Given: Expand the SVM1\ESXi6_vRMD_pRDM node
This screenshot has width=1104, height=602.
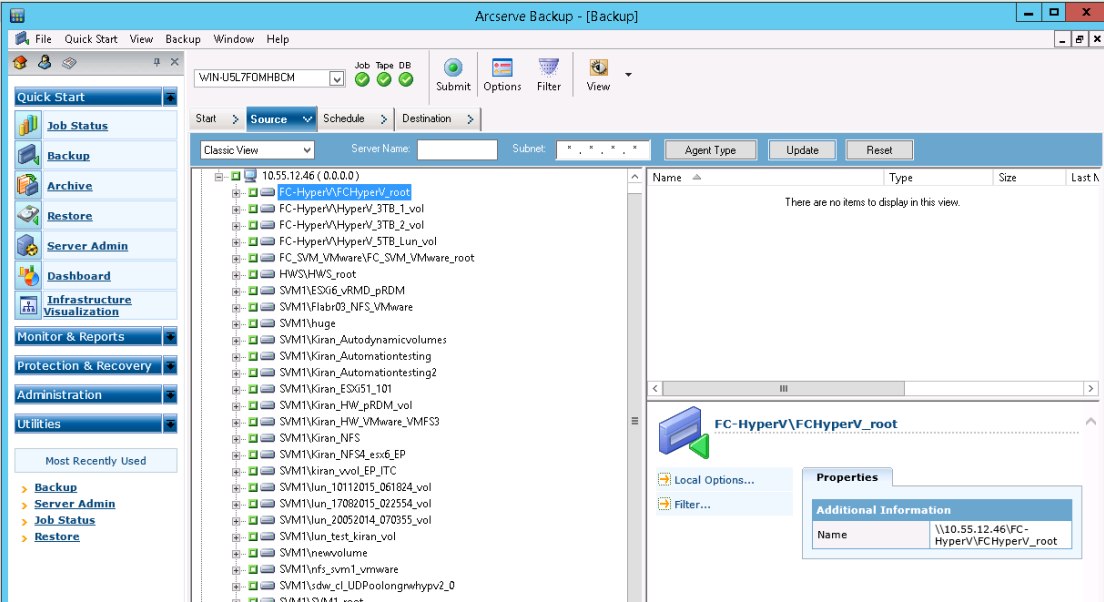Looking at the screenshot, I should pos(237,291).
